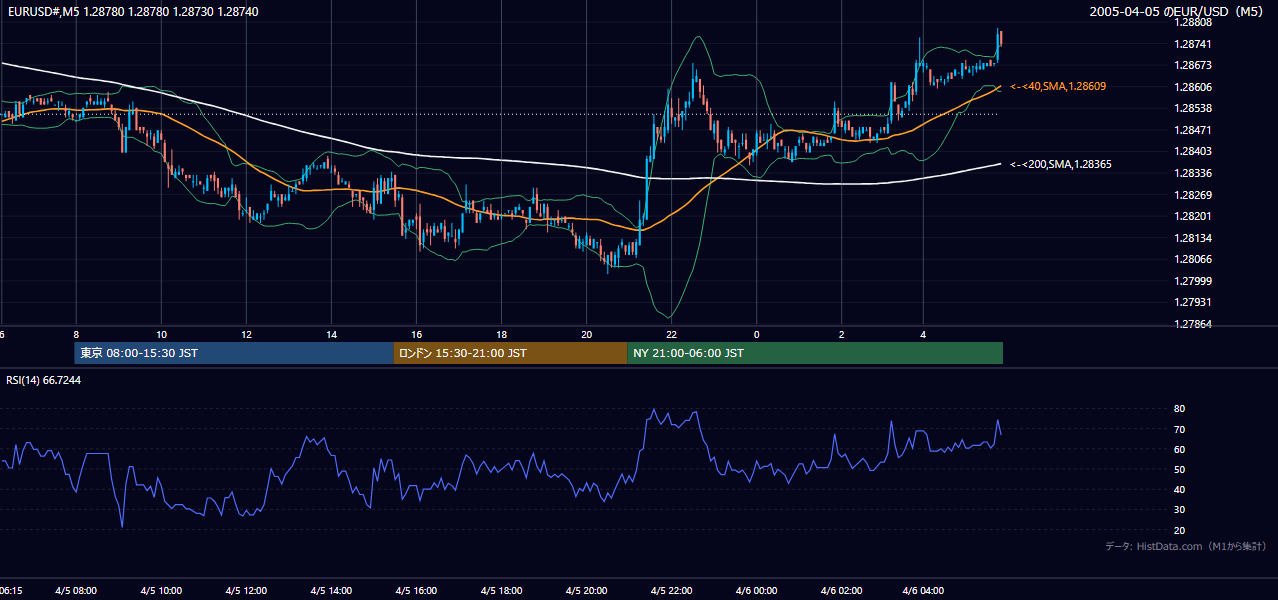The height and width of the screenshot is (600, 1278).
Task: Click the RSI 70 level label
Action: coord(1179,429)
